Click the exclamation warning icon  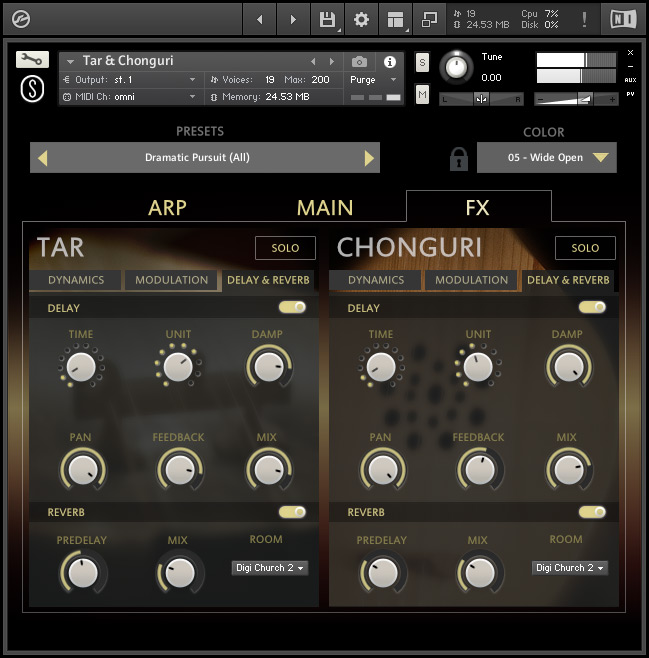click(x=584, y=19)
